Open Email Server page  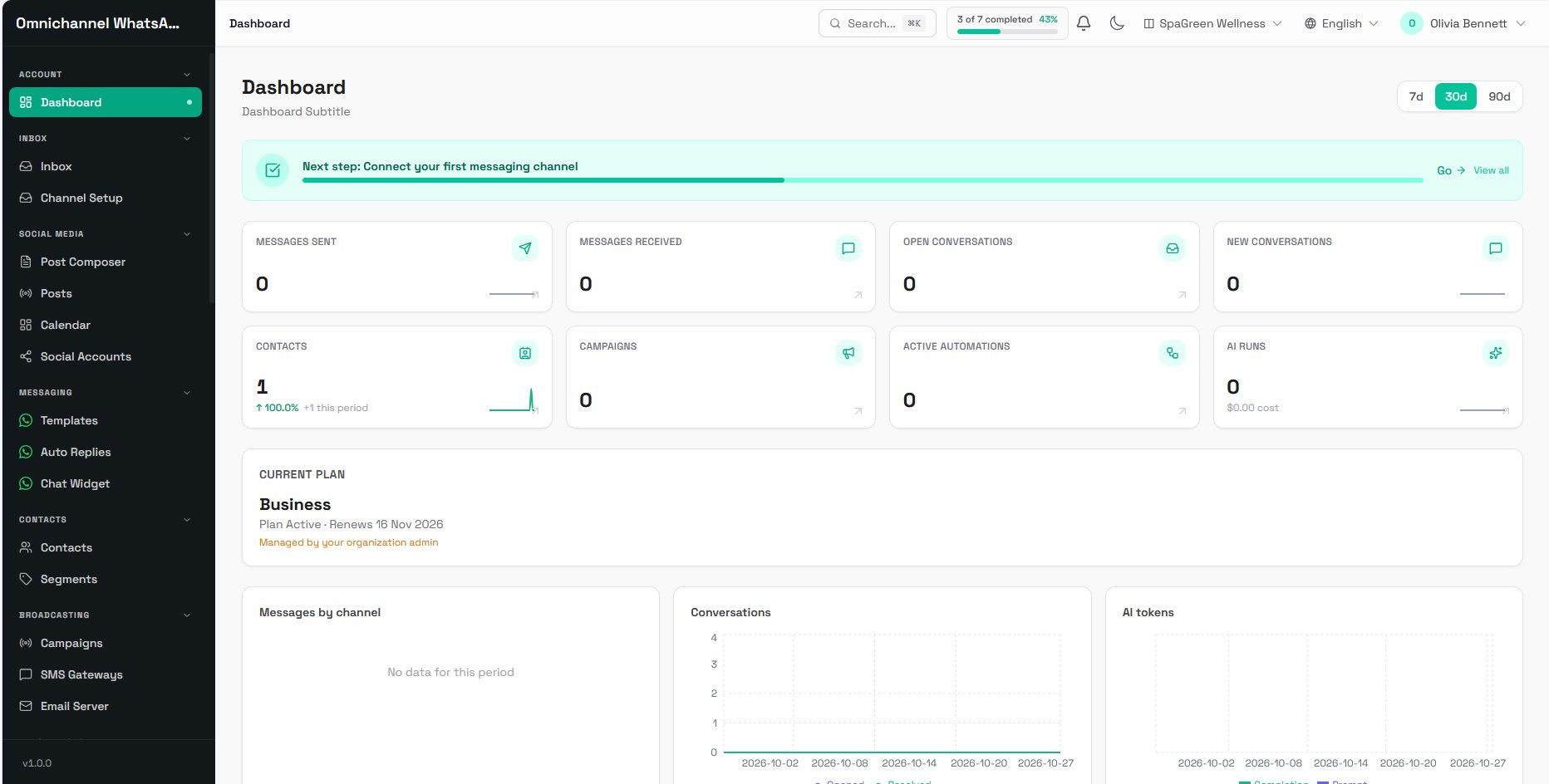(106, 706)
